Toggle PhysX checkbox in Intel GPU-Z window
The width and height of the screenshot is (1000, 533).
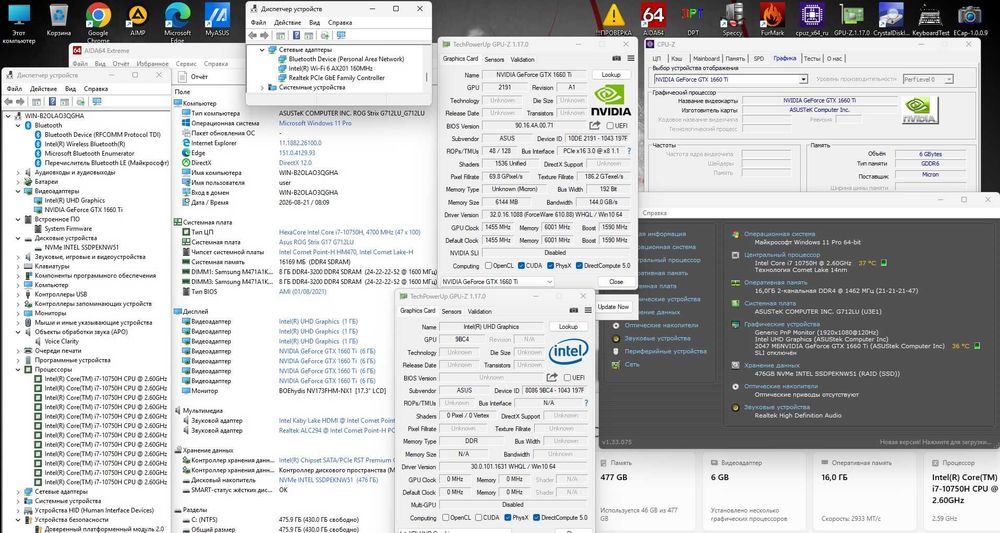point(508,518)
